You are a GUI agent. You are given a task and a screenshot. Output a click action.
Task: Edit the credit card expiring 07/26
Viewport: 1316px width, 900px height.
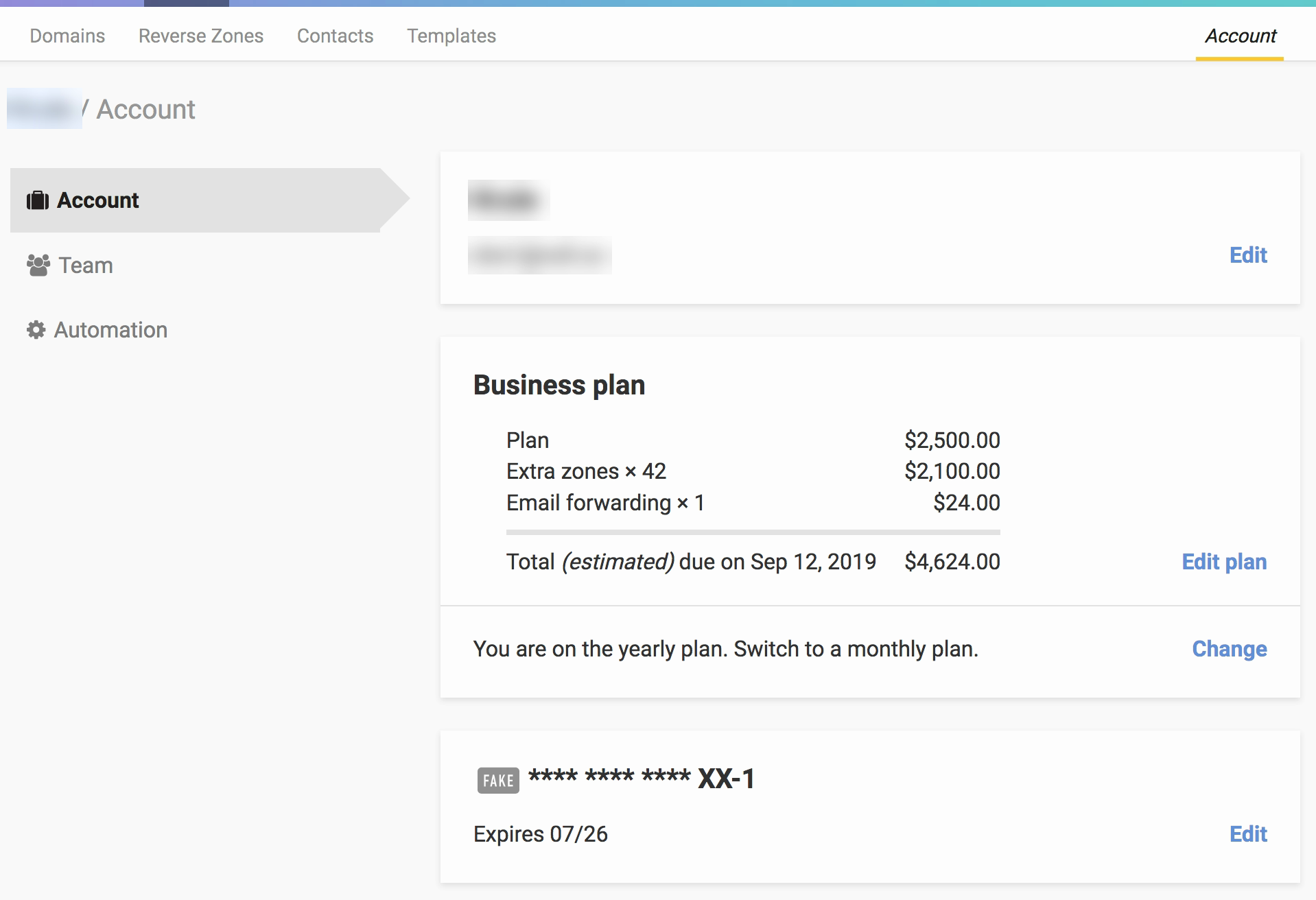pos(1248,834)
